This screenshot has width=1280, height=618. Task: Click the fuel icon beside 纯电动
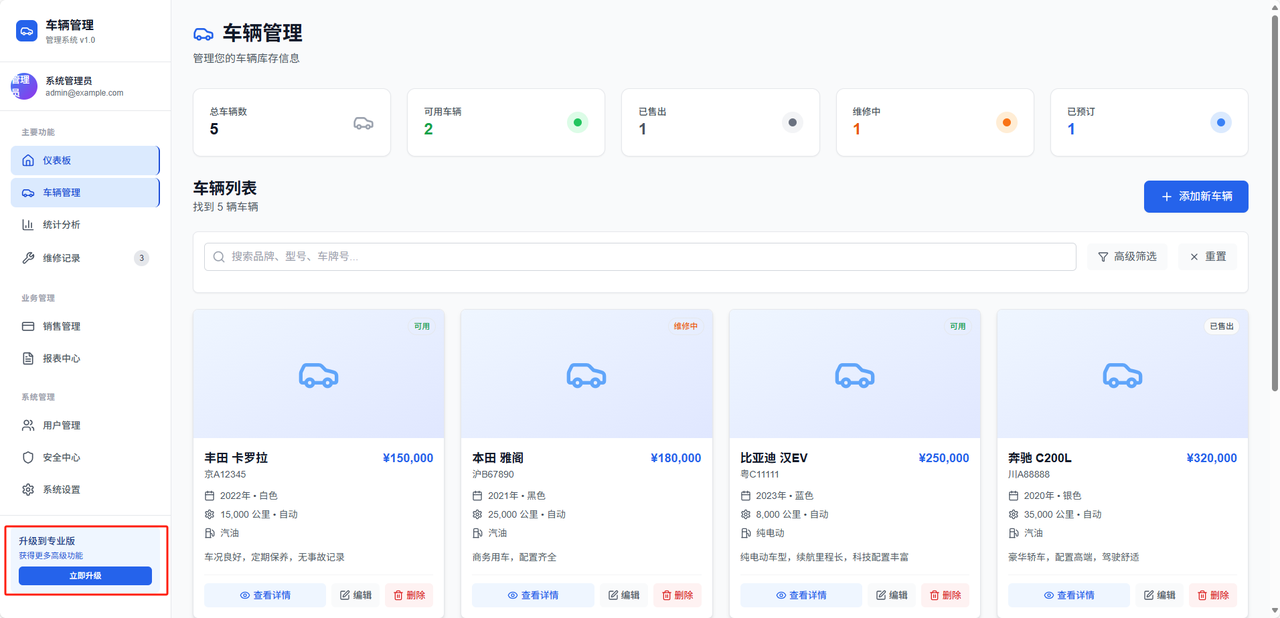pyautogui.click(x=746, y=534)
